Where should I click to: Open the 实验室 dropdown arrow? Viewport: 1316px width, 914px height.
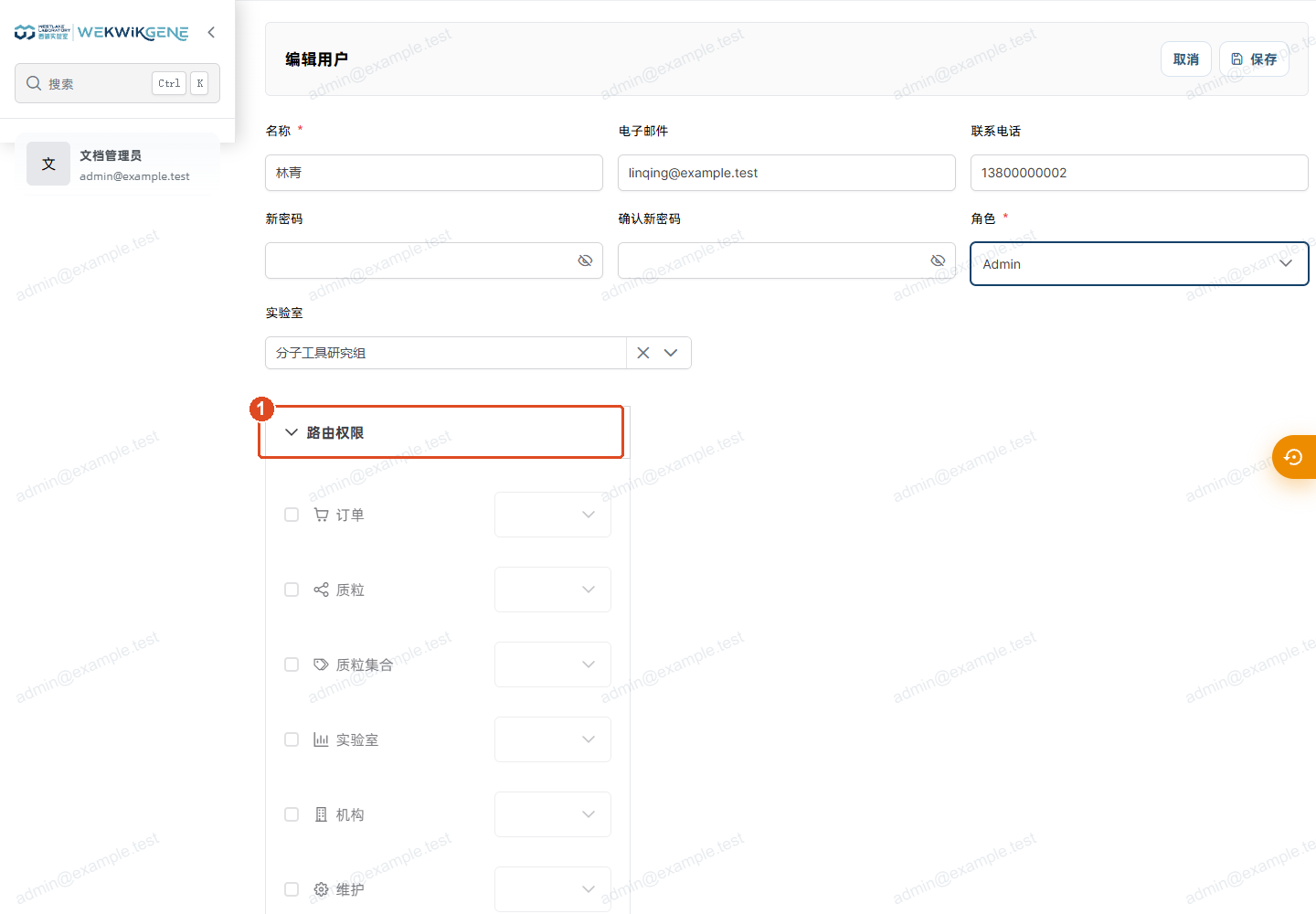pyautogui.click(x=671, y=353)
